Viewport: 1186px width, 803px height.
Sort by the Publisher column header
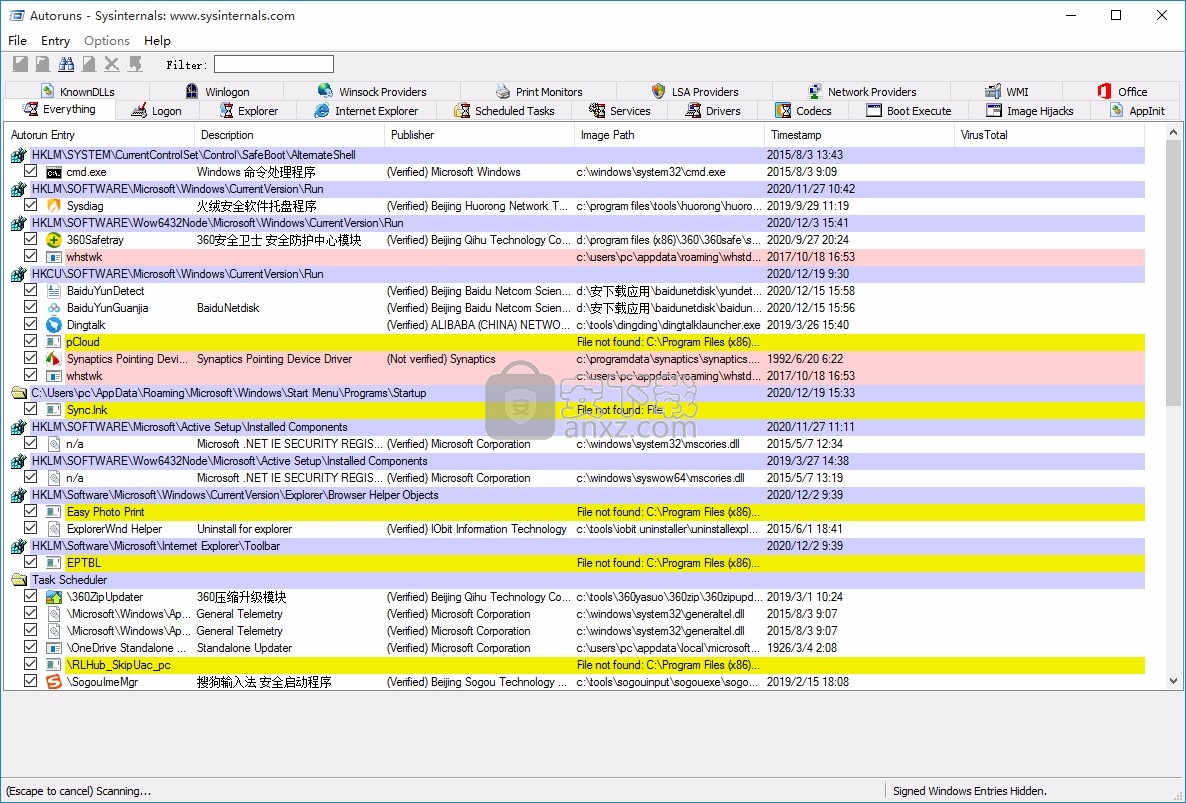click(x=480, y=135)
